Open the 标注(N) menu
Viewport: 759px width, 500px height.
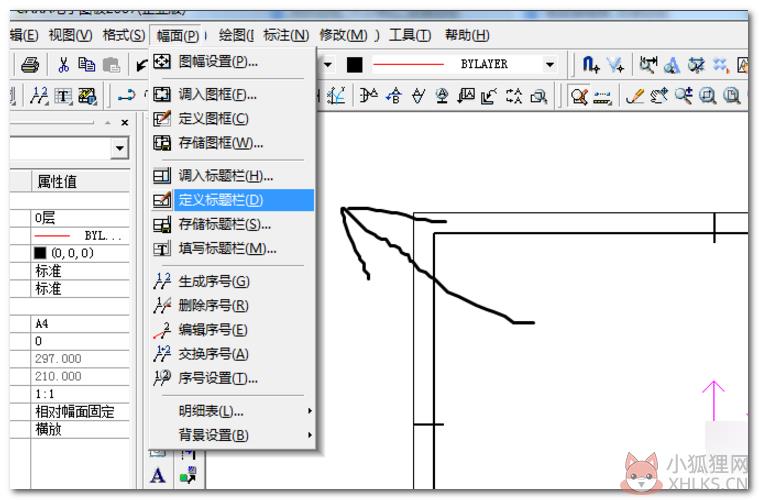pos(286,35)
